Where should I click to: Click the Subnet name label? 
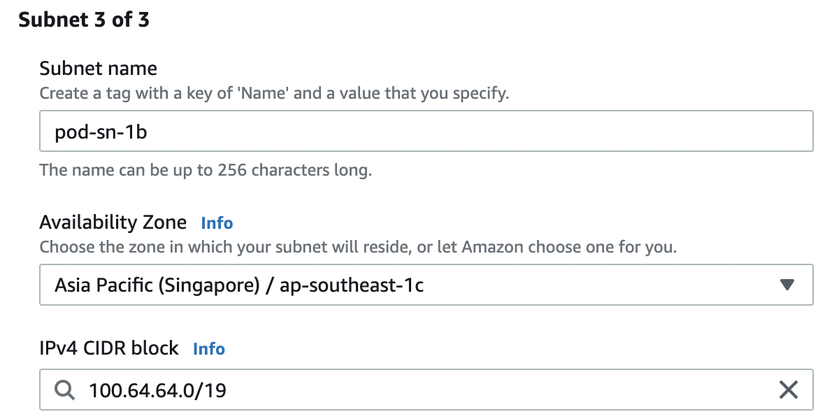tap(98, 69)
